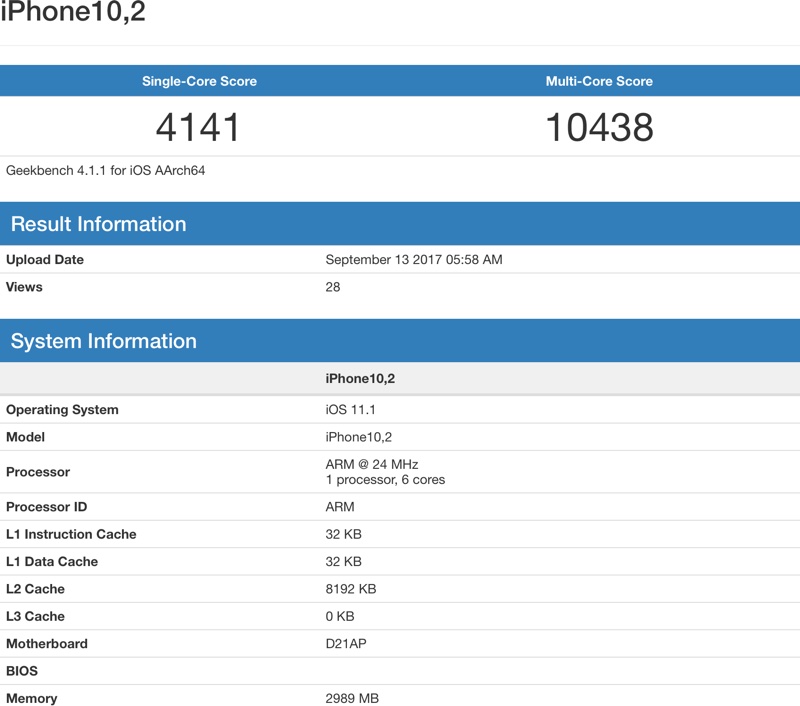
Task: Click the L1 Instruction Cache label
Action: pyautogui.click(x=71, y=534)
